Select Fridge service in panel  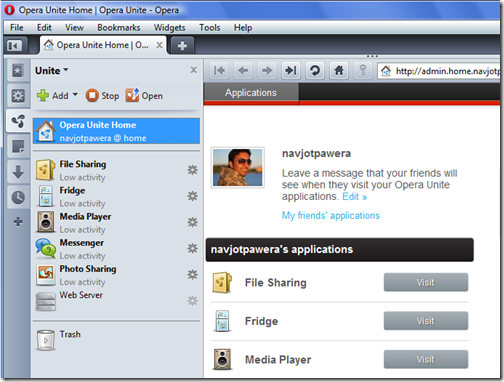point(116,197)
